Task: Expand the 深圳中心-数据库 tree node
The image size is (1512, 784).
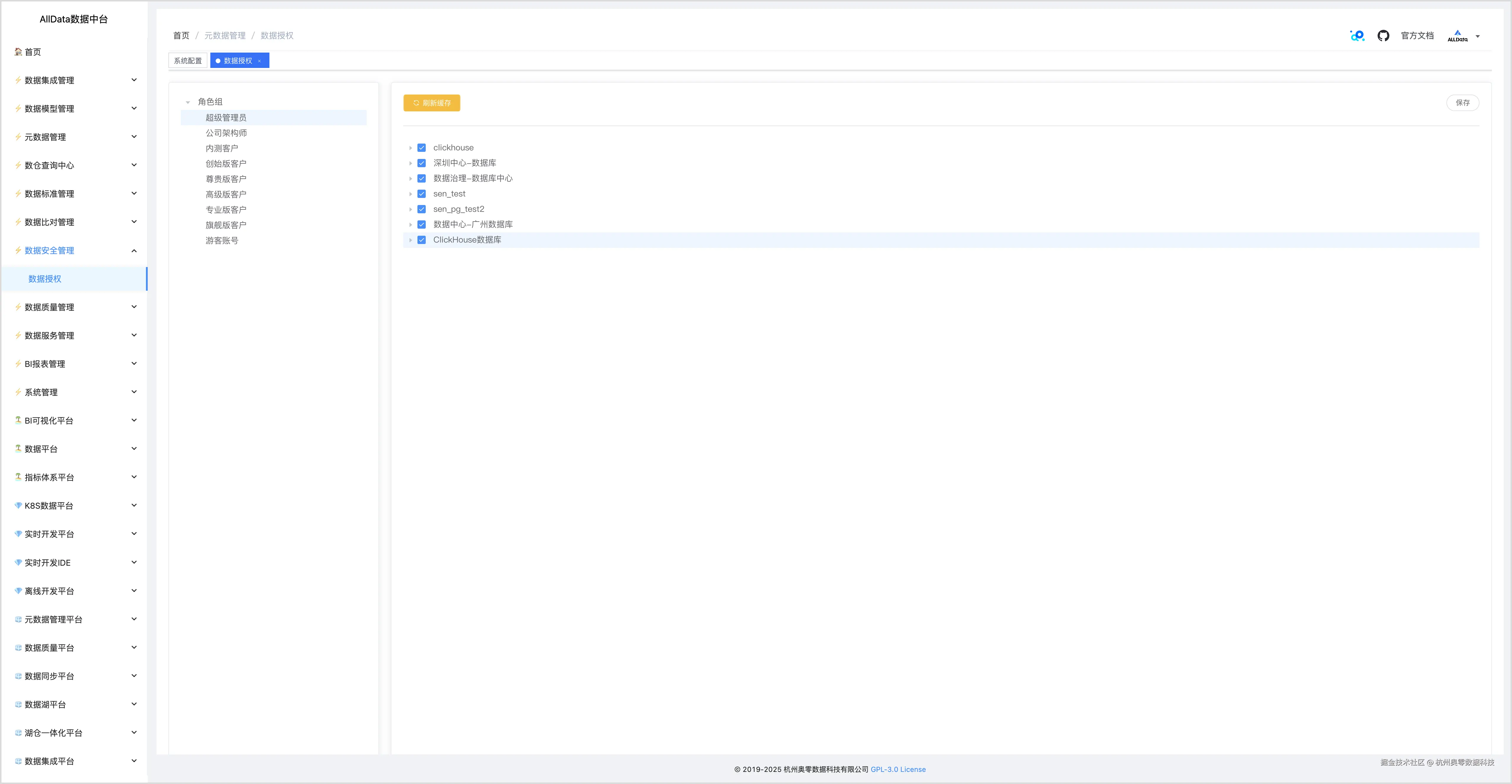Action: pyautogui.click(x=410, y=163)
